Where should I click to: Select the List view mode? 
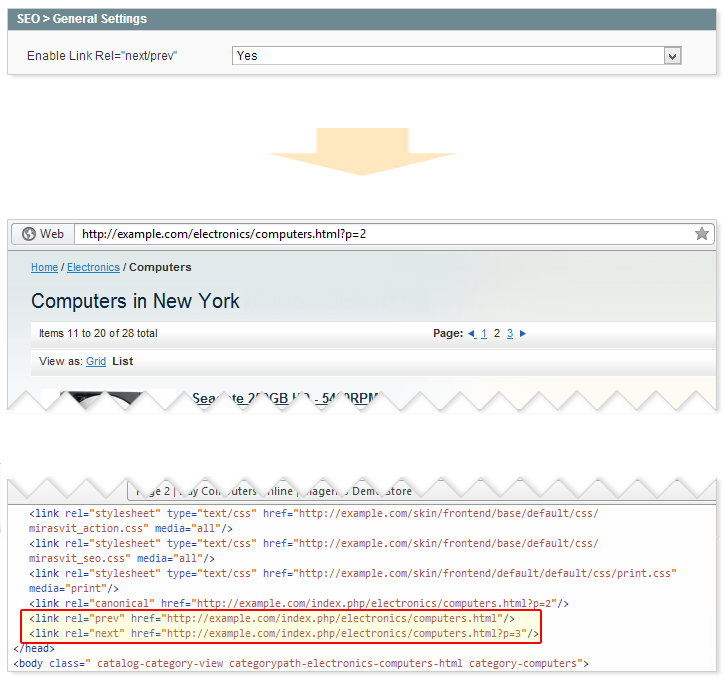click(123, 362)
